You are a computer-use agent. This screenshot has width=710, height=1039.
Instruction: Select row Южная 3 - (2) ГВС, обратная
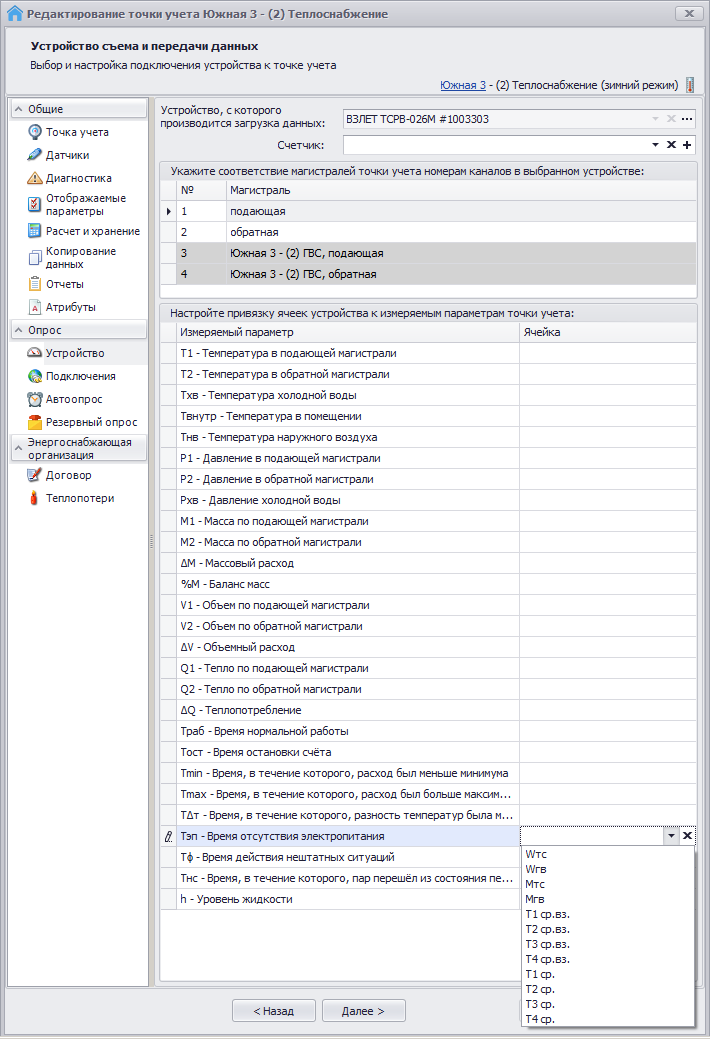click(428, 274)
